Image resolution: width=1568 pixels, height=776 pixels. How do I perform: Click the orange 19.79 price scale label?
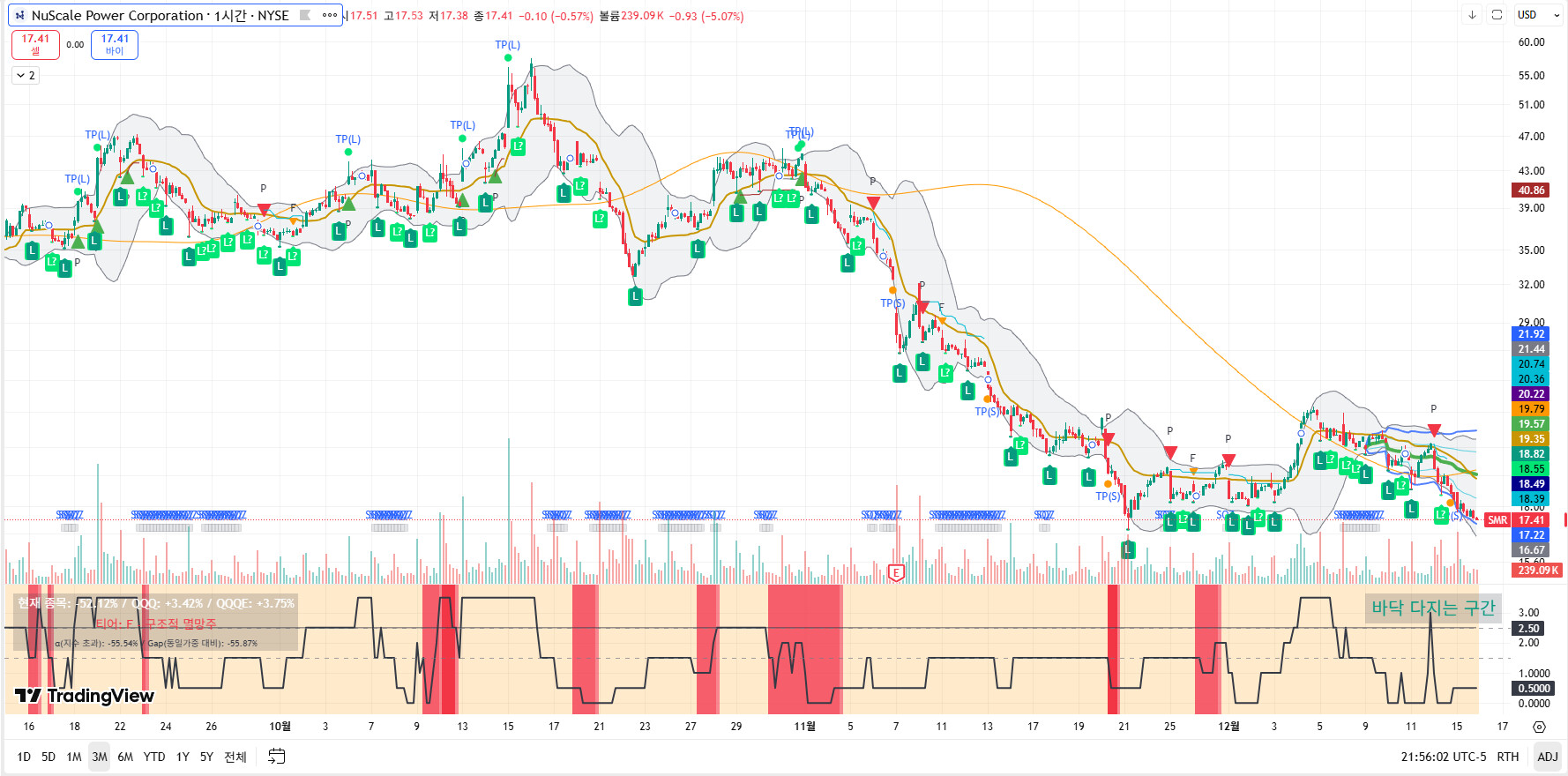1531,409
